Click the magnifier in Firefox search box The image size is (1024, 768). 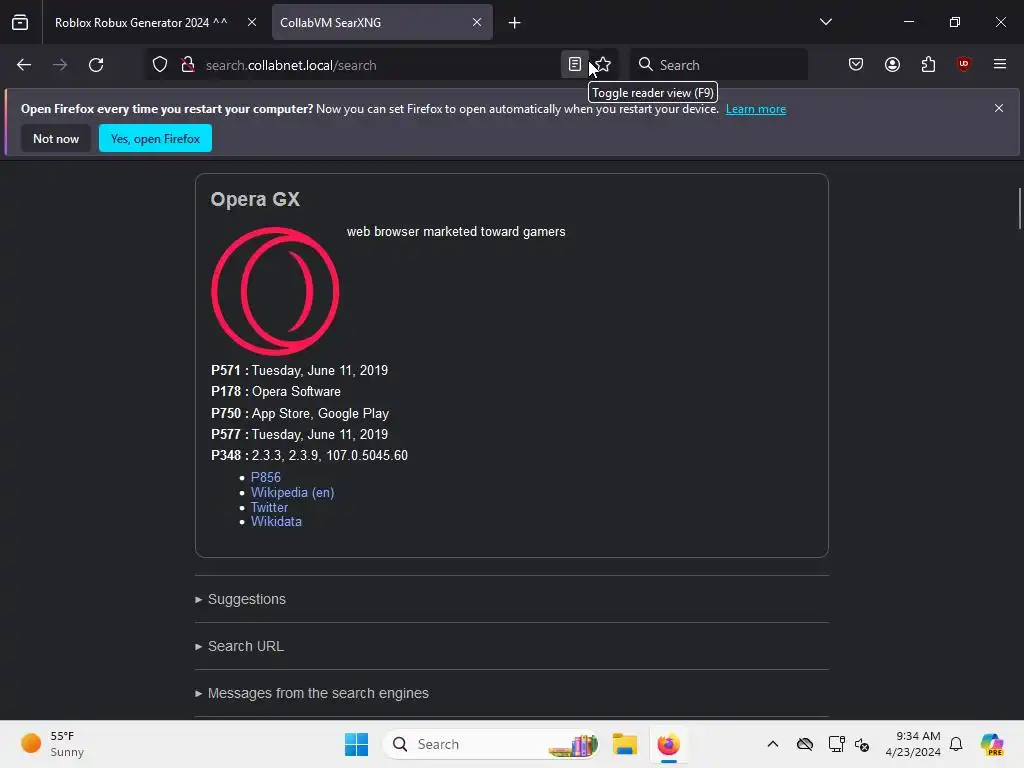(x=646, y=64)
